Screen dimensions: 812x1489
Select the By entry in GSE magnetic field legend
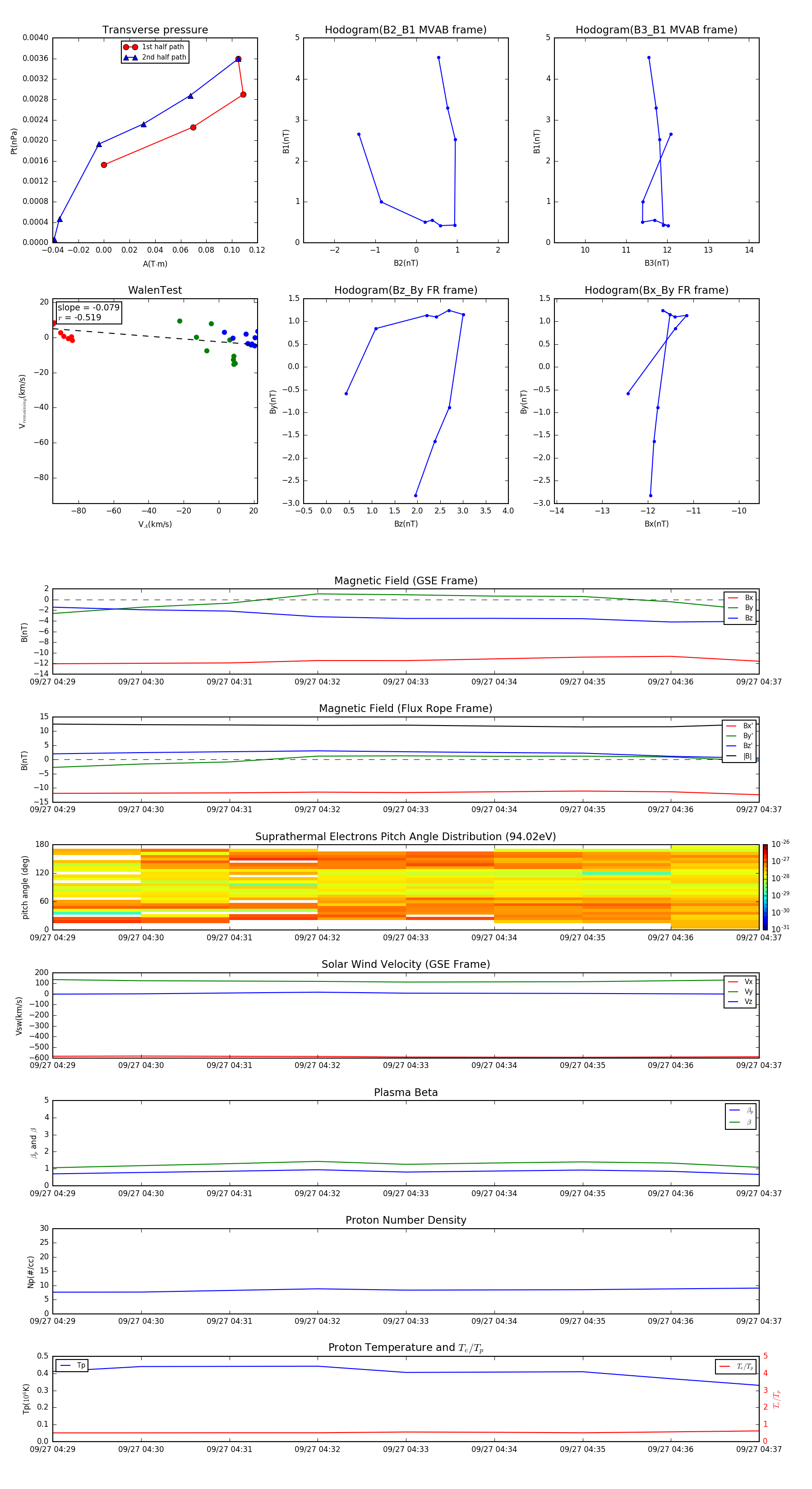(740, 608)
